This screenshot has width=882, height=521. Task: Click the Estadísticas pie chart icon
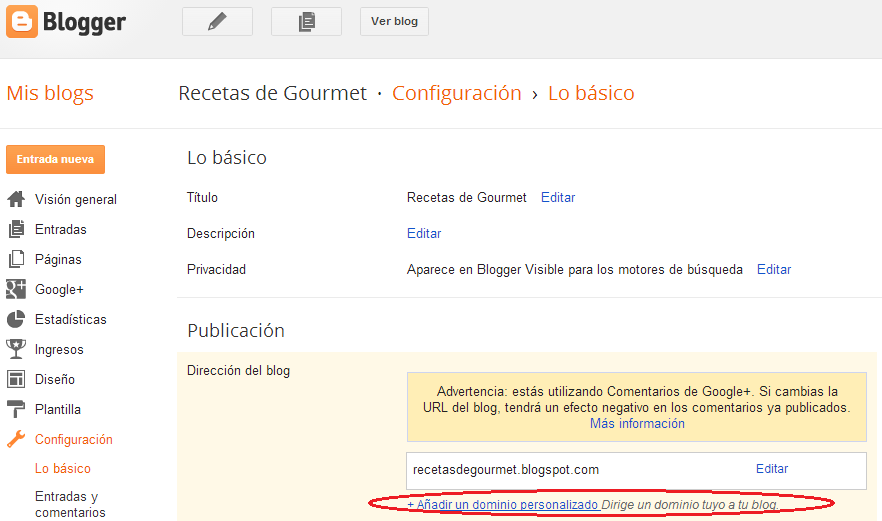[x=16, y=319]
